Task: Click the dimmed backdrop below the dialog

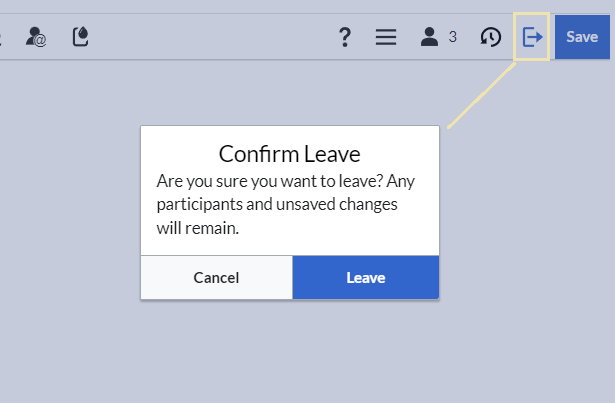Action: click(290, 350)
